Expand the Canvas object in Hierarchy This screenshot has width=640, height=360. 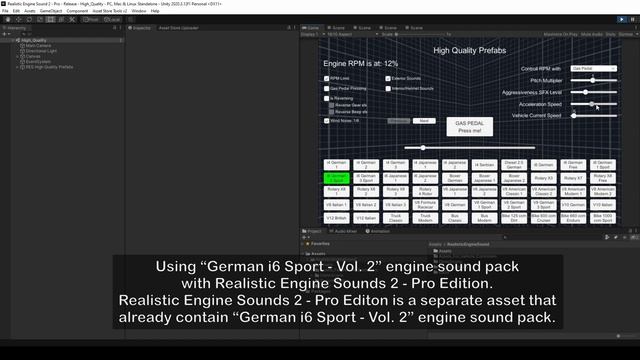(18, 56)
